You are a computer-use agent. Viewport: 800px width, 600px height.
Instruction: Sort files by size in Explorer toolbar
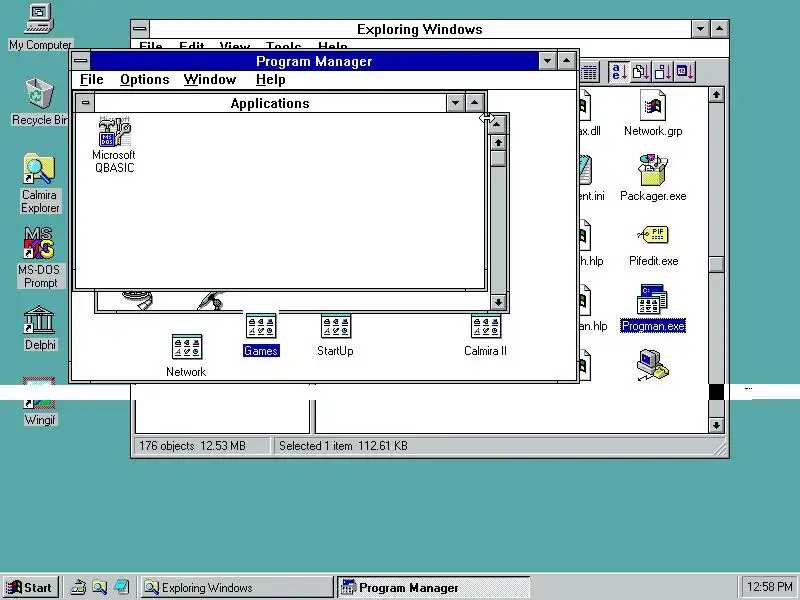click(x=663, y=72)
